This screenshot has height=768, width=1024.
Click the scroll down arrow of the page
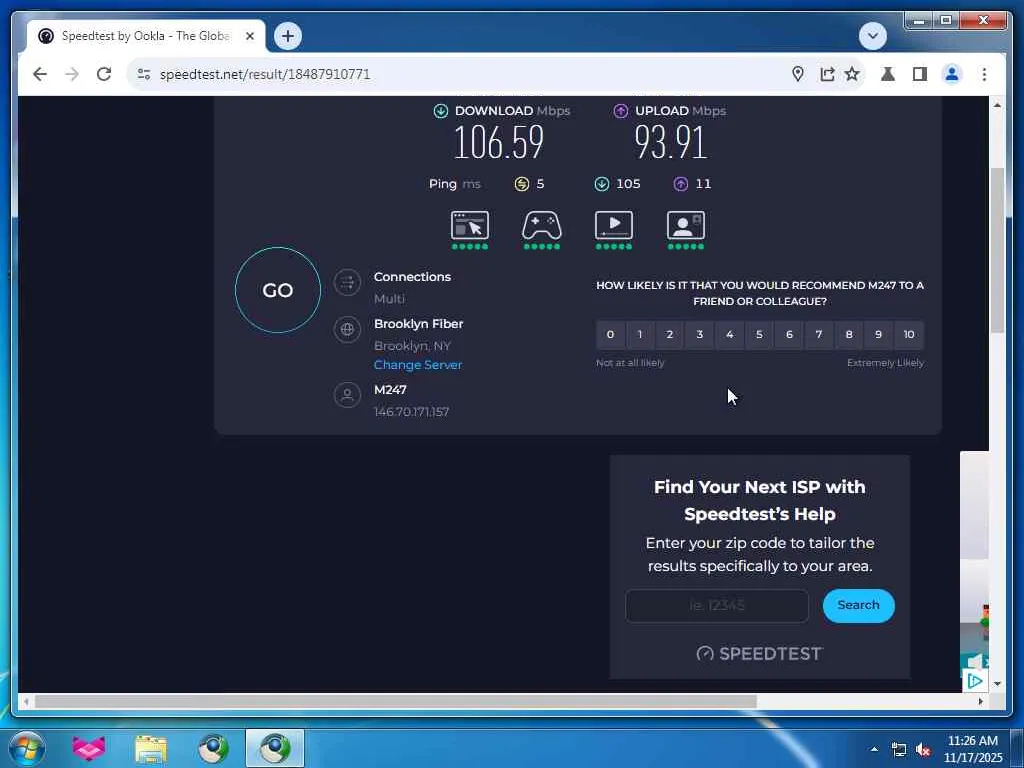click(x=997, y=684)
